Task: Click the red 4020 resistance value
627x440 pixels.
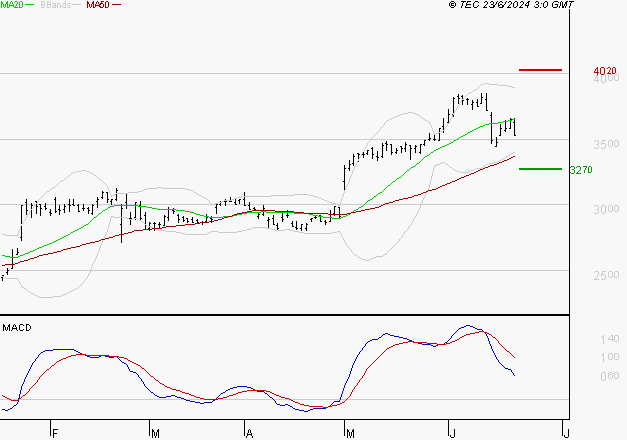Action: pos(605,71)
